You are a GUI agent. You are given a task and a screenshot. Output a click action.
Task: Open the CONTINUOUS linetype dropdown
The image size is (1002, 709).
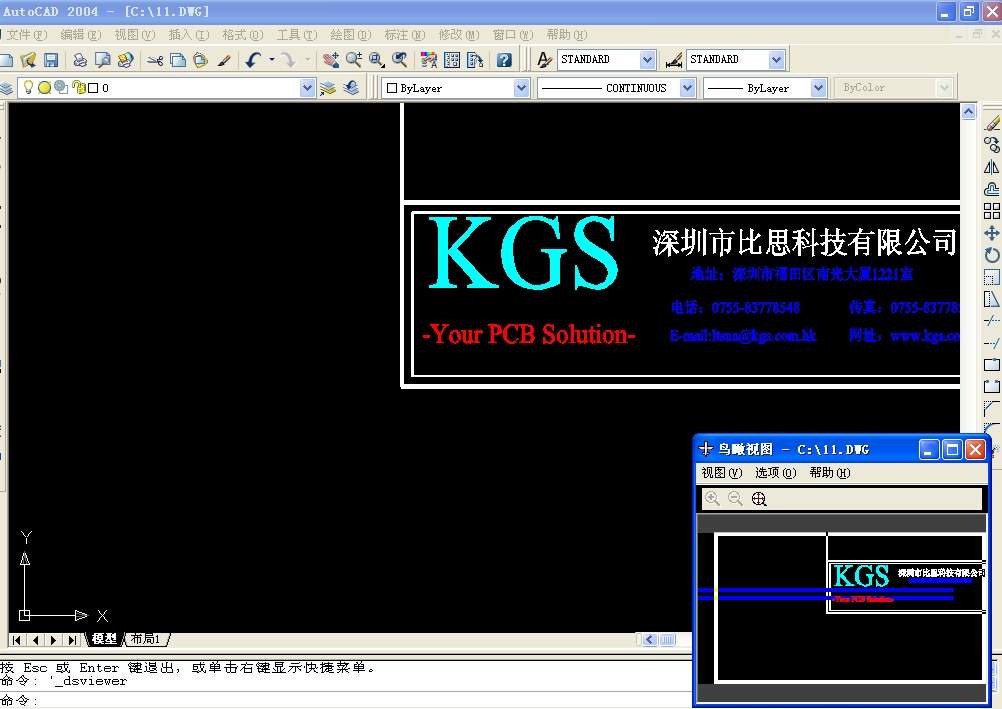pos(687,88)
